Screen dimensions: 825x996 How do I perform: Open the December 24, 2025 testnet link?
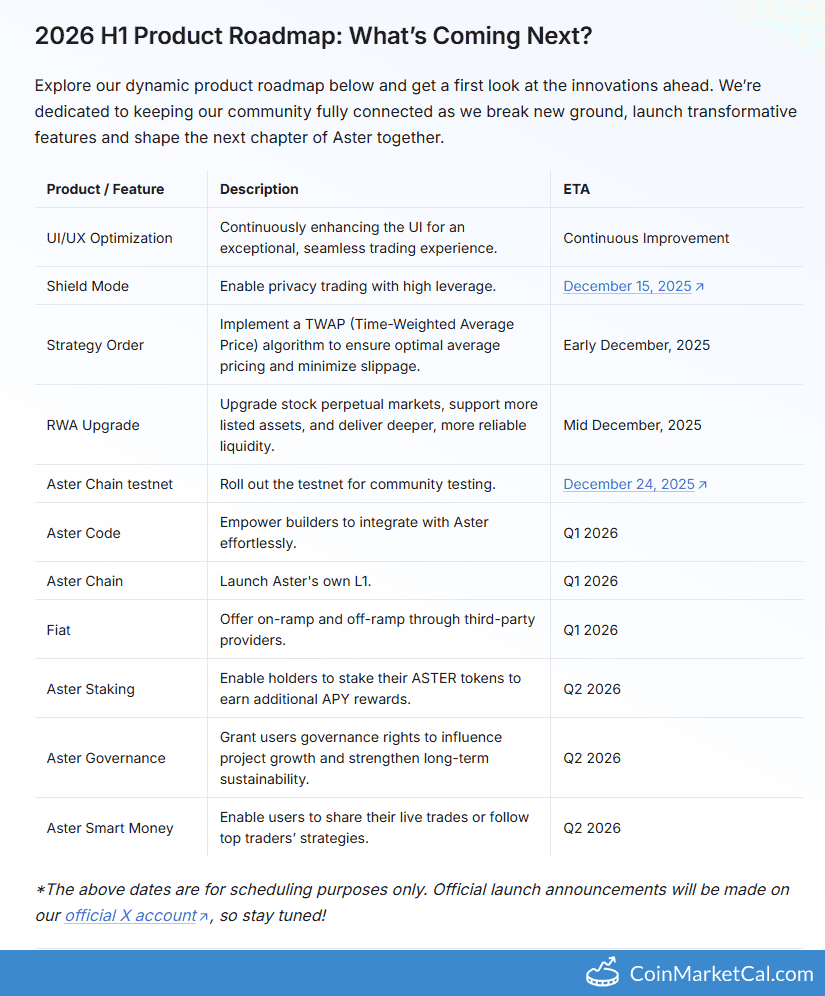click(x=628, y=484)
